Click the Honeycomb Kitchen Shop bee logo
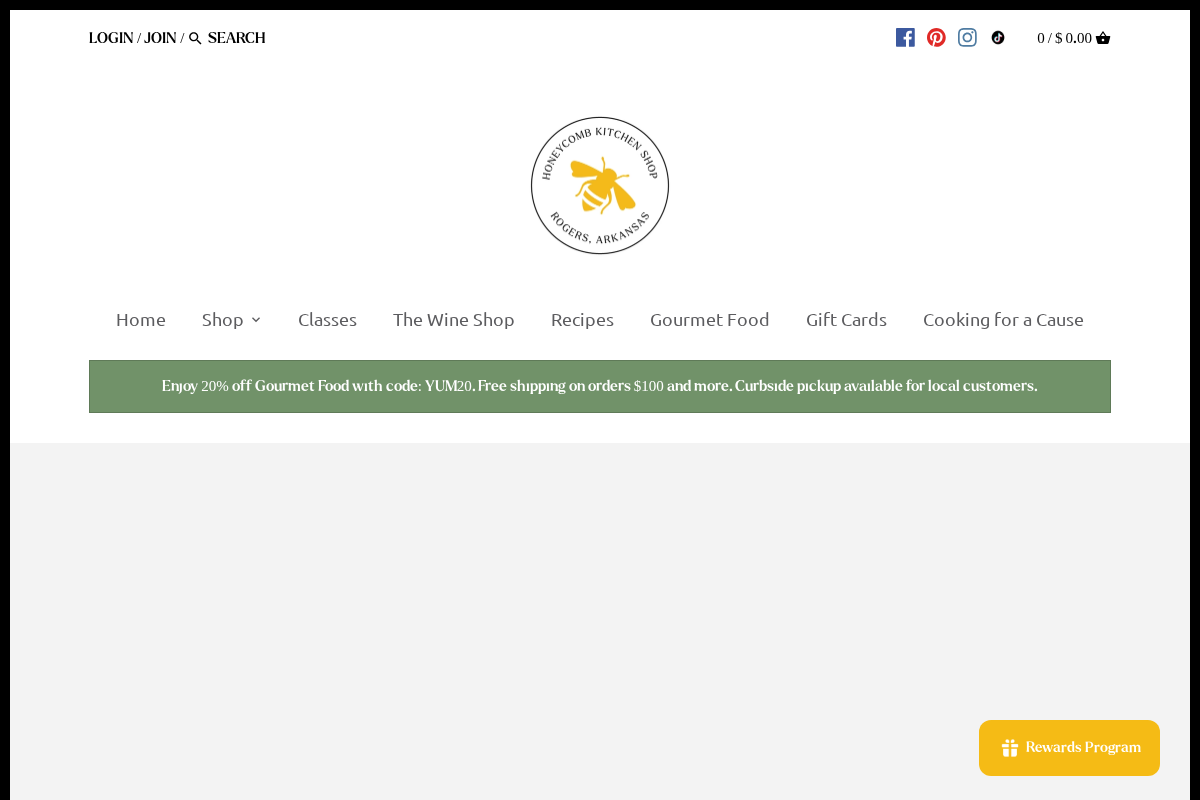Viewport: 1200px width, 800px height. coord(600,186)
